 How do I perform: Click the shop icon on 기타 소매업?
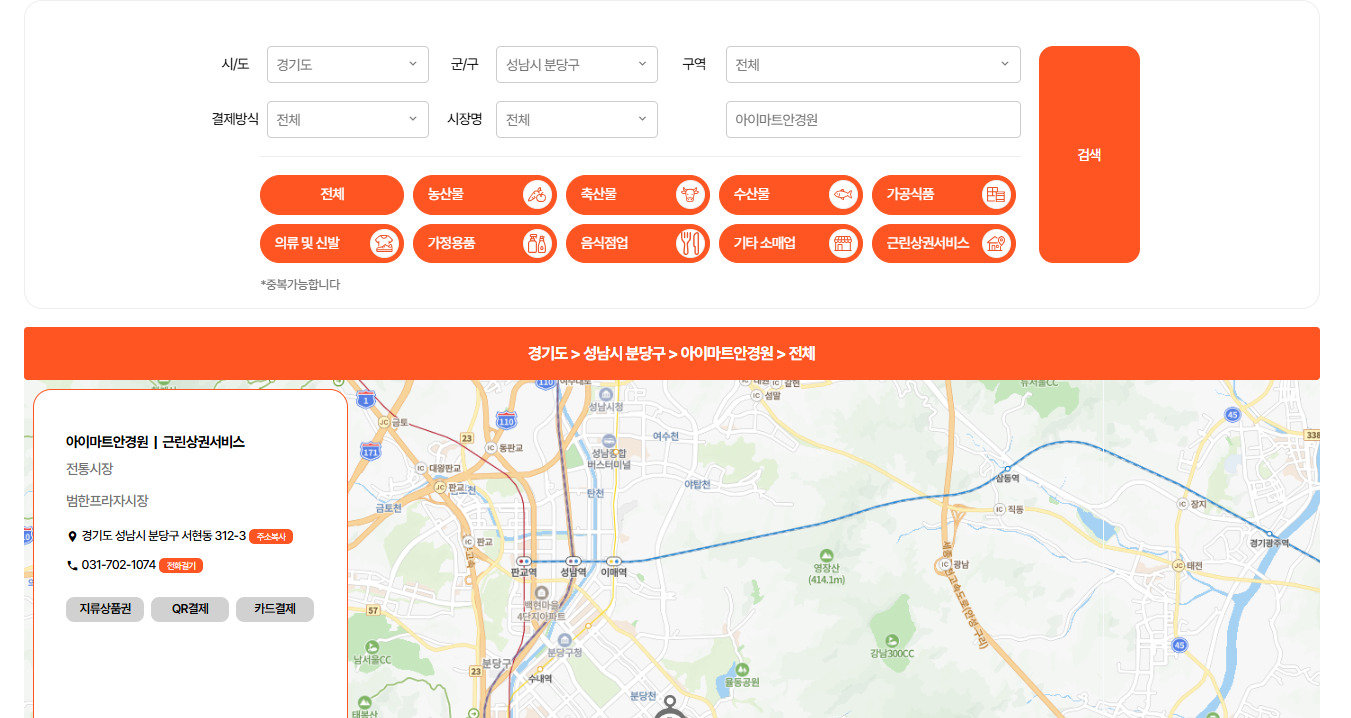pyautogui.click(x=843, y=243)
